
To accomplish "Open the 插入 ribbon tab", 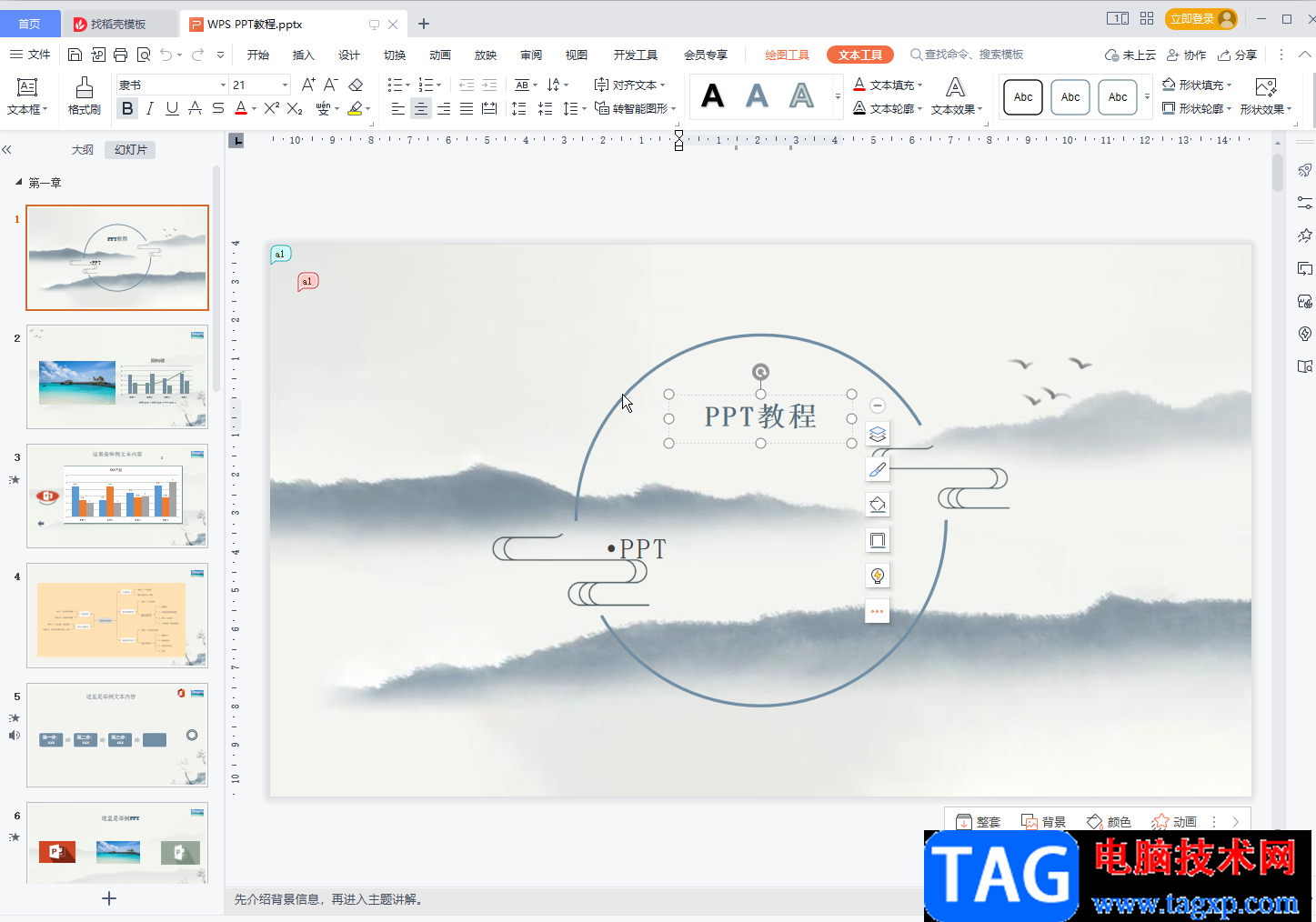I will (303, 55).
